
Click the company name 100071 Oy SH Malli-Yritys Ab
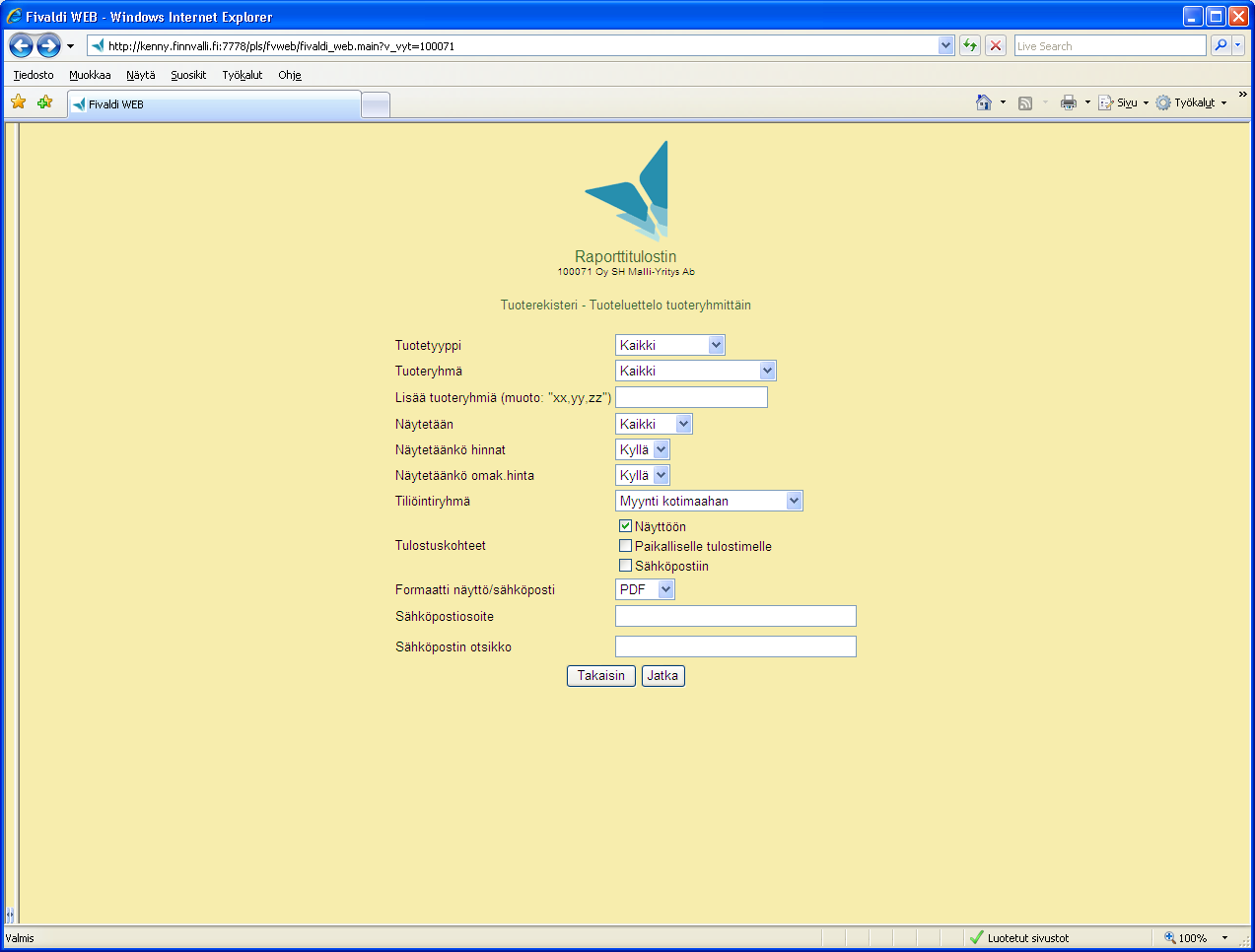626,272
